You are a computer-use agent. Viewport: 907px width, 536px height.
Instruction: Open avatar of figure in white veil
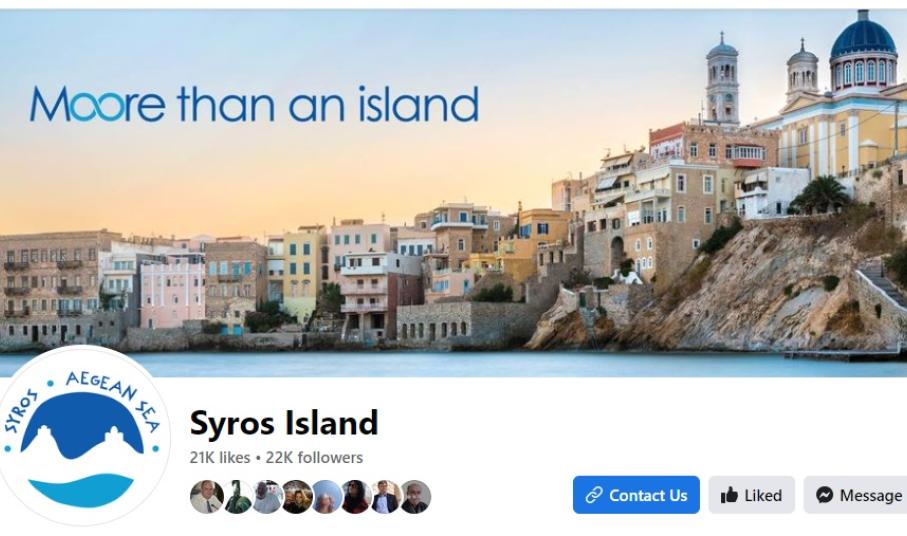coord(267,497)
